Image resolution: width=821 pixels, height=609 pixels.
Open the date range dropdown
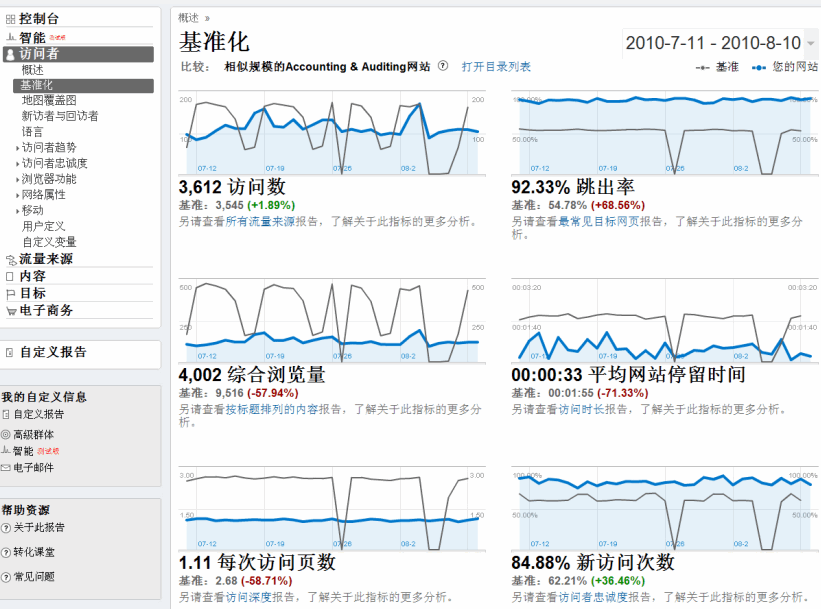(810, 43)
